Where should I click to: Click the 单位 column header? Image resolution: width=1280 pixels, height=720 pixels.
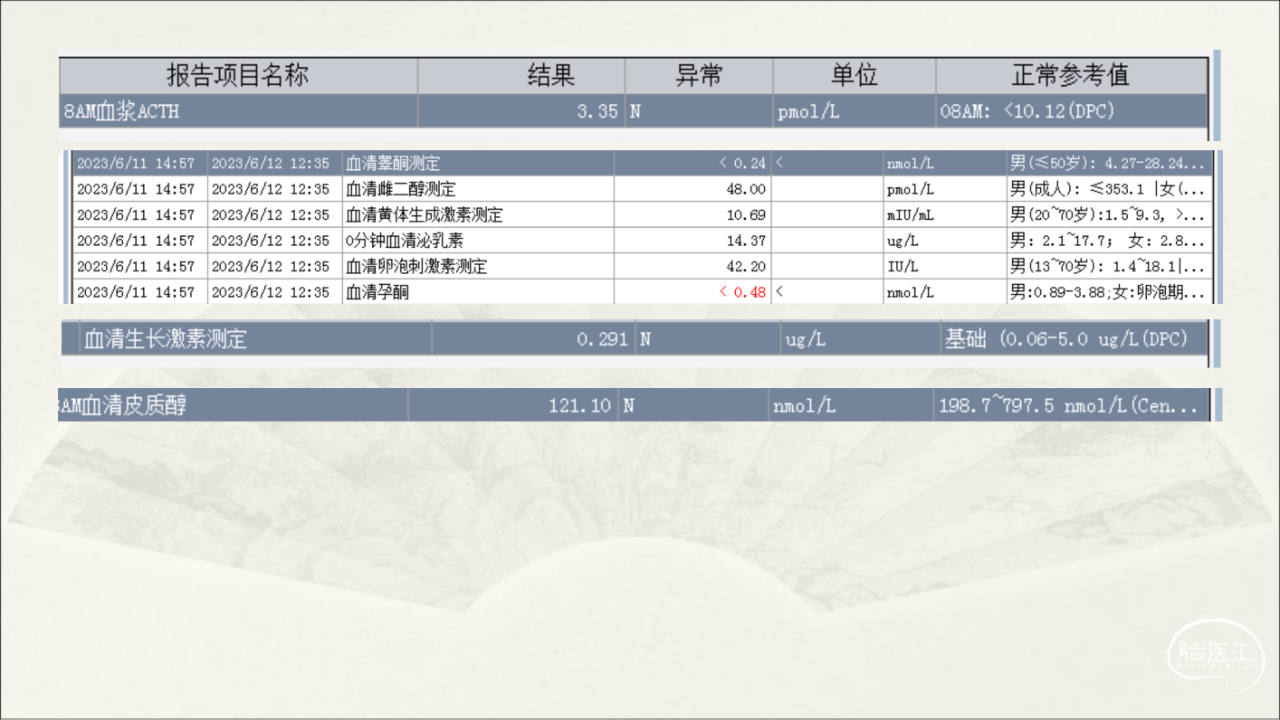click(854, 76)
